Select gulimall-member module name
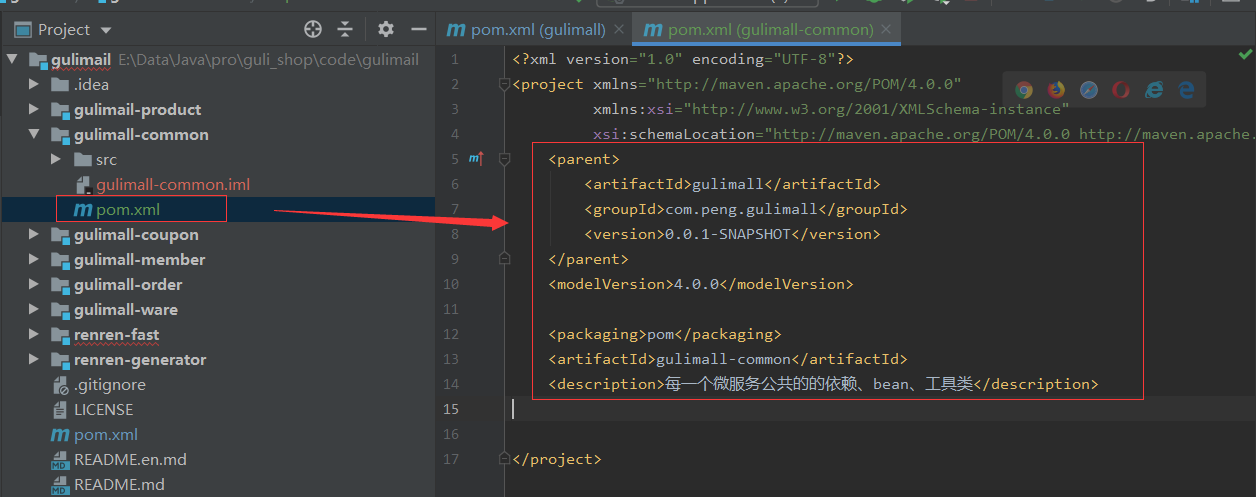The width and height of the screenshot is (1256, 497). (140, 259)
